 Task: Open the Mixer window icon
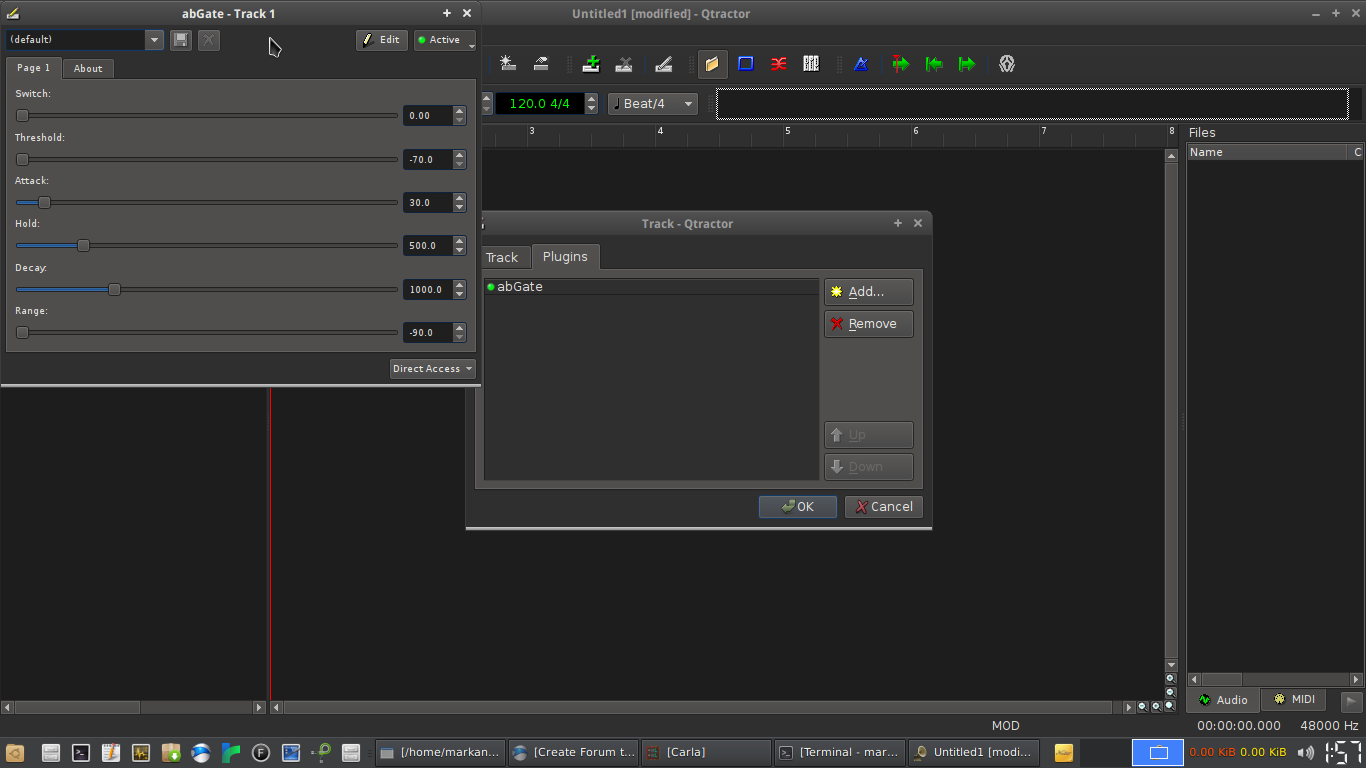tap(811, 64)
